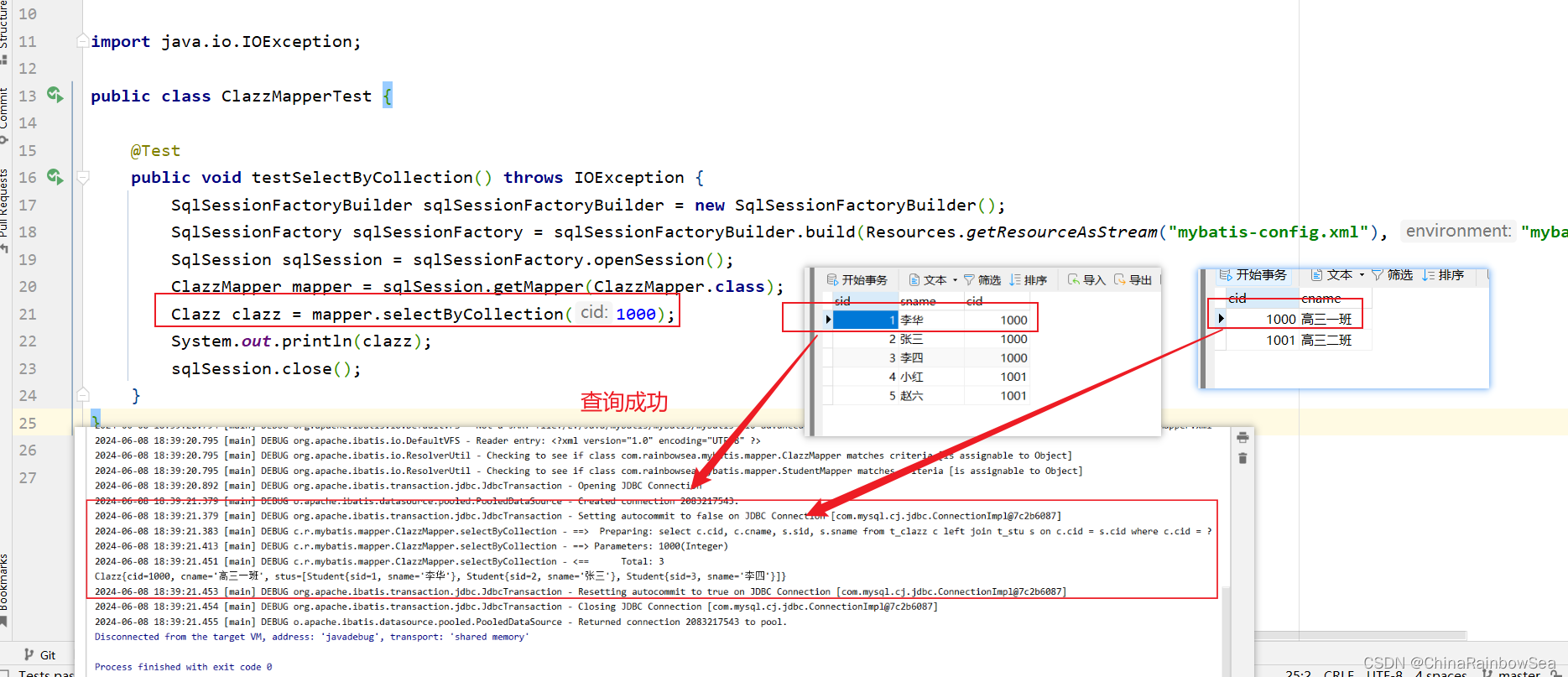Screen dimensions: 1568x677
Task: Select sid column header in student table
Action: pos(865,300)
